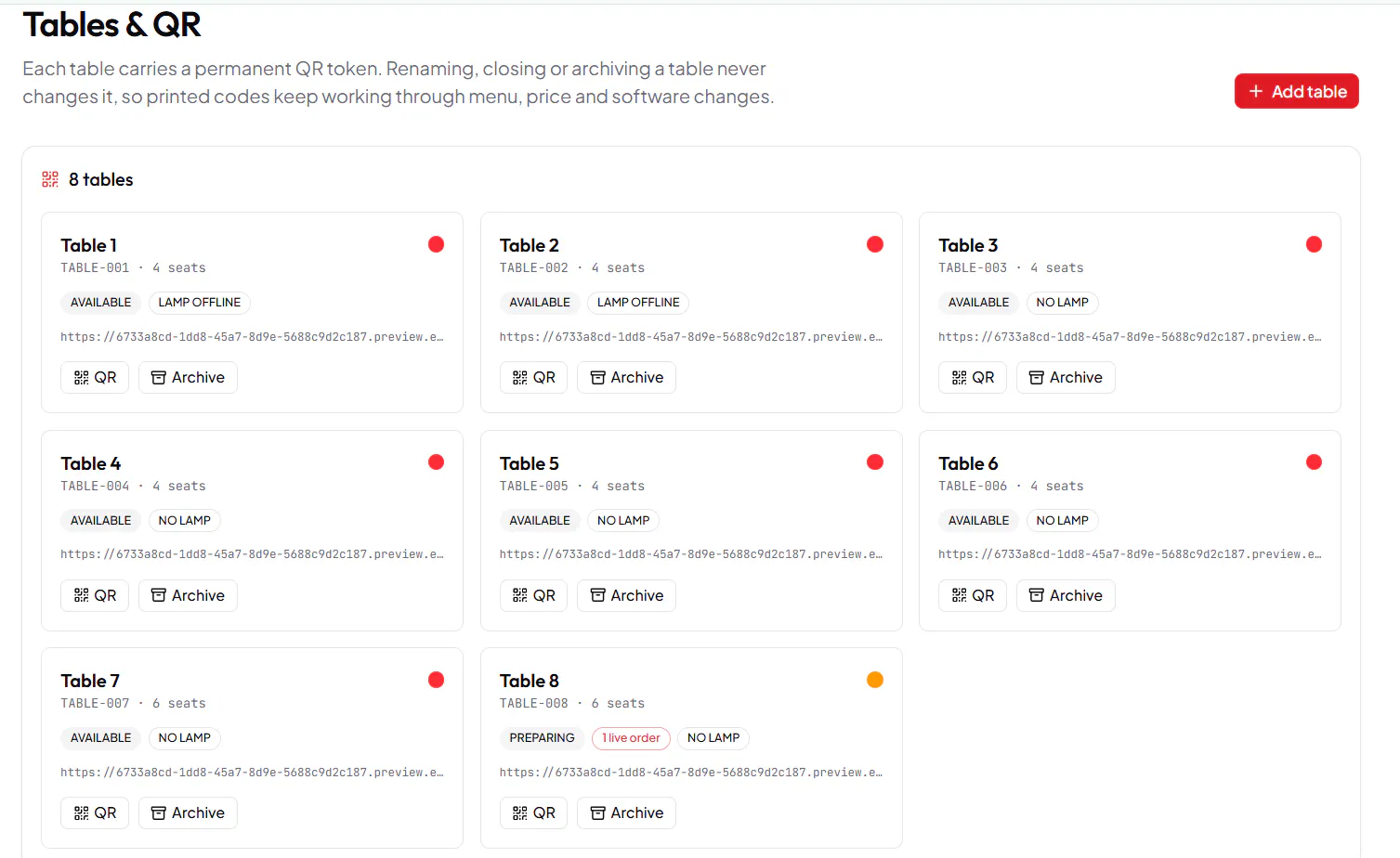
Task: Click AVAILABLE badge on Table 4
Action: click(101, 521)
